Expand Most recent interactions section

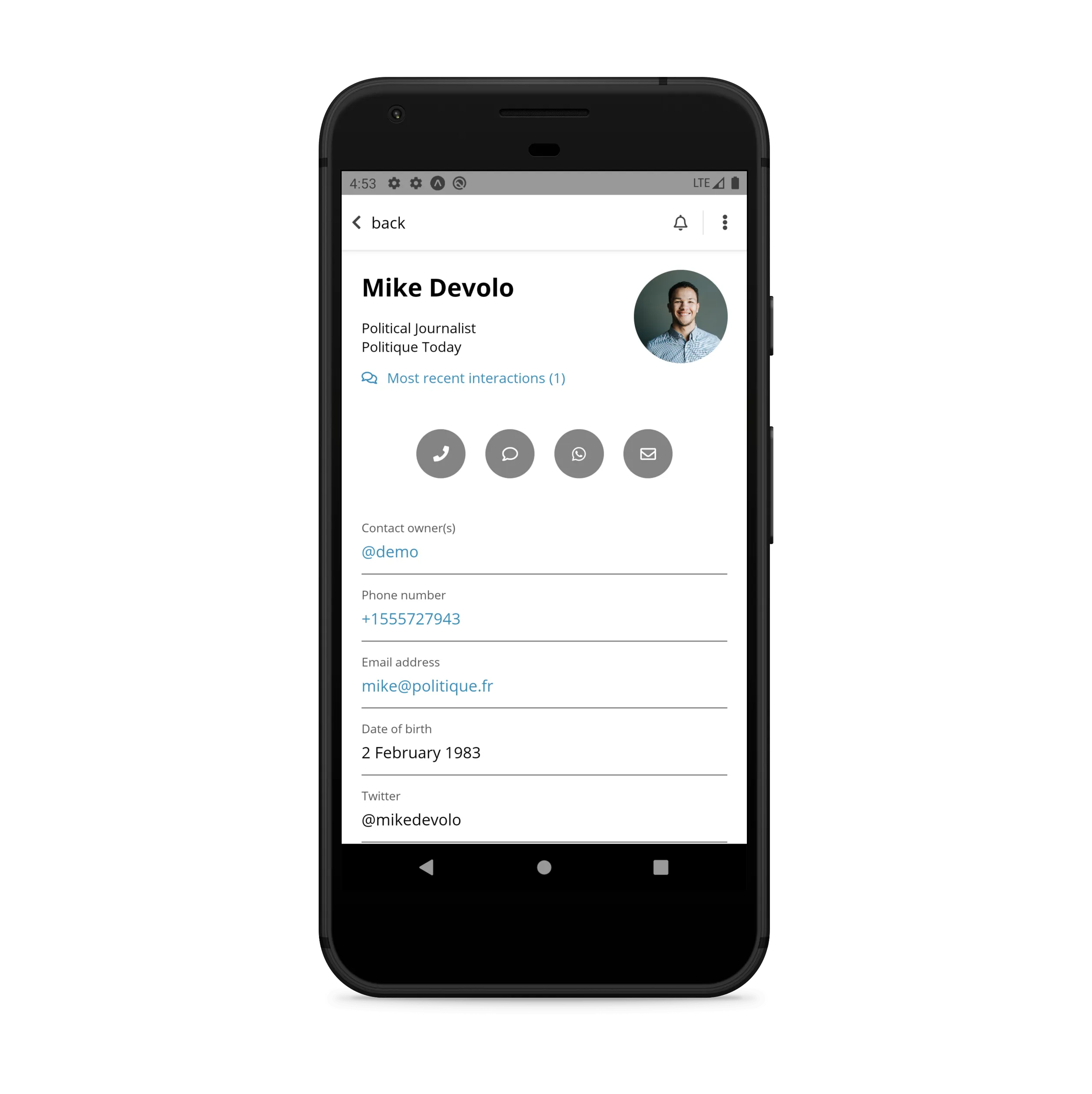pyautogui.click(x=476, y=378)
